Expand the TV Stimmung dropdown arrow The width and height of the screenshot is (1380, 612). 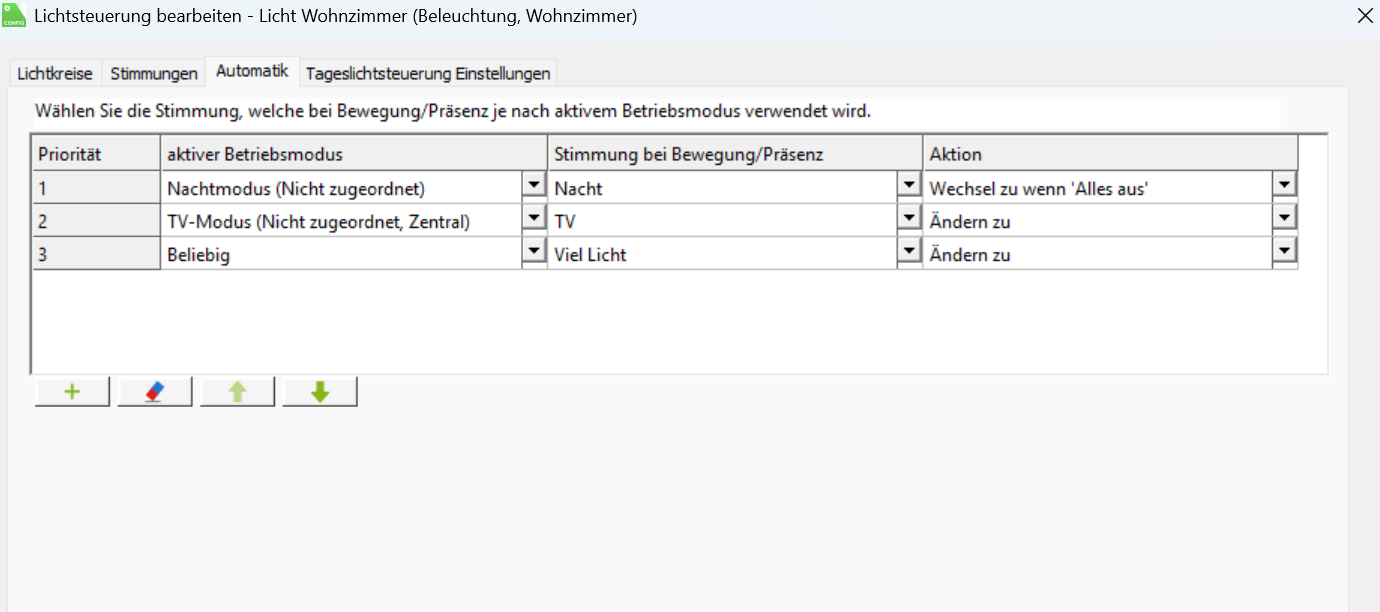[x=909, y=219]
